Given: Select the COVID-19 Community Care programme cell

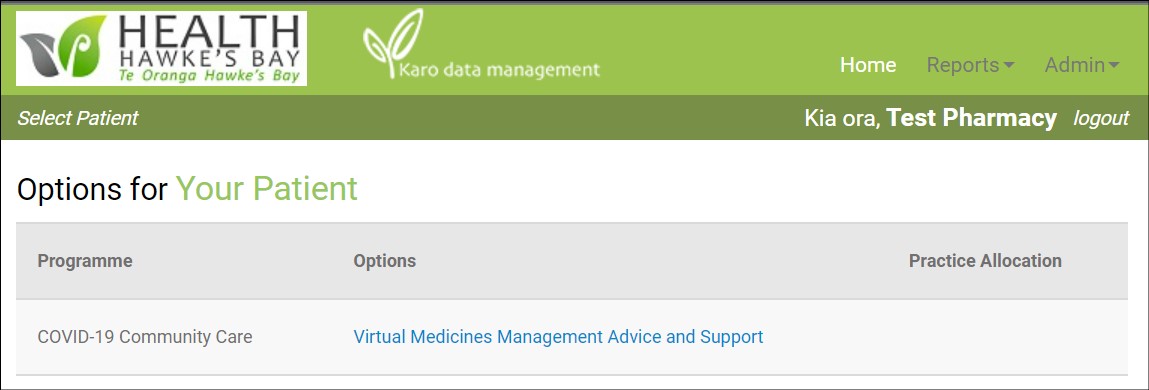Looking at the screenshot, I should click(145, 337).
